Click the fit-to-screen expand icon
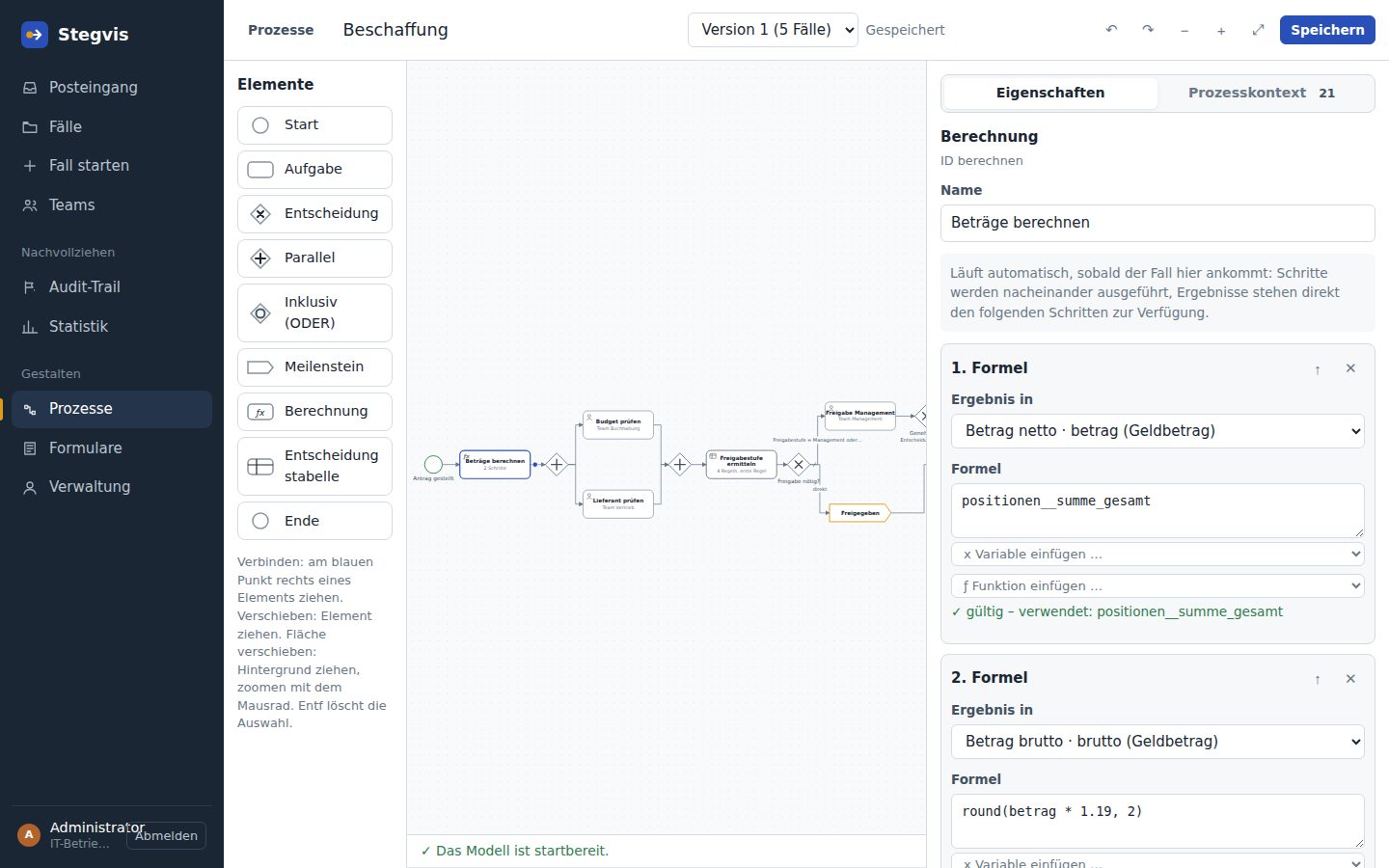 pyautogui.click(x=1258, y=30)
